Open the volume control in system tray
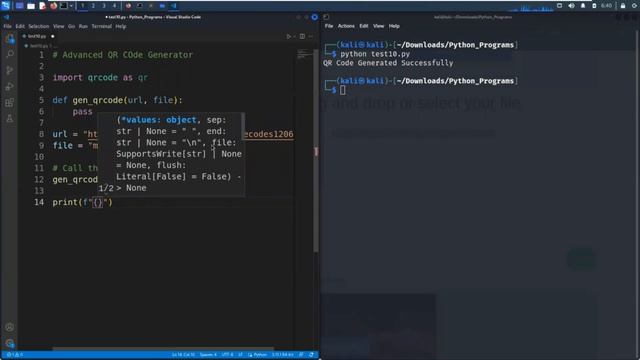This screenshot has width=640, height=360. tap(571, 6)
